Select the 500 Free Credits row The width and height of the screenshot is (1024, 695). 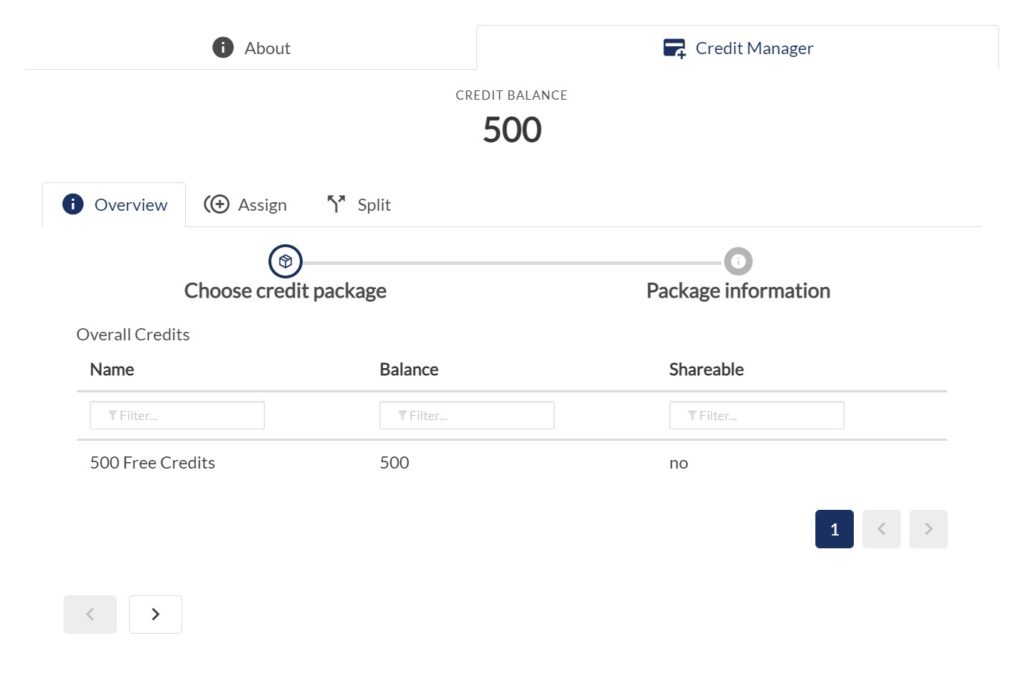(x=511, y=462)
